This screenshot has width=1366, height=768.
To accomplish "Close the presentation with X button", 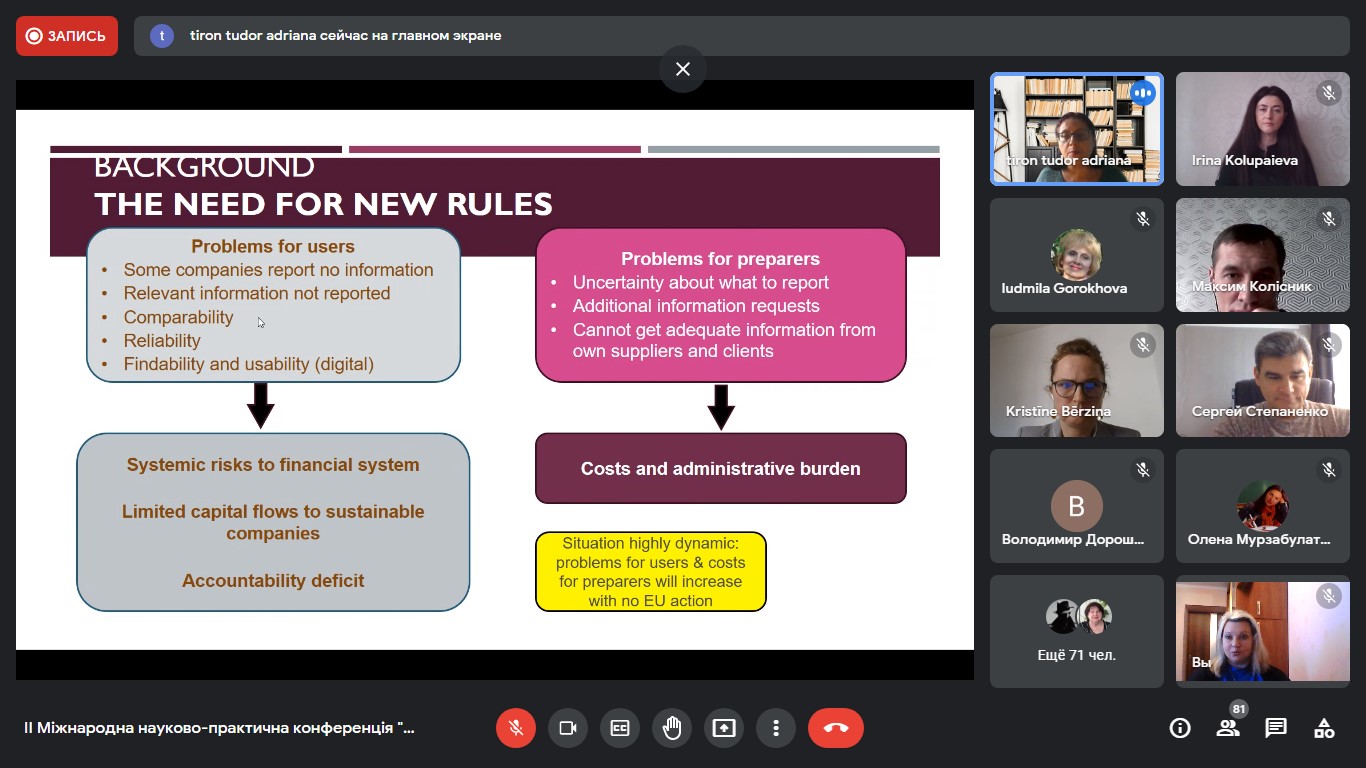I will (683, 69).
